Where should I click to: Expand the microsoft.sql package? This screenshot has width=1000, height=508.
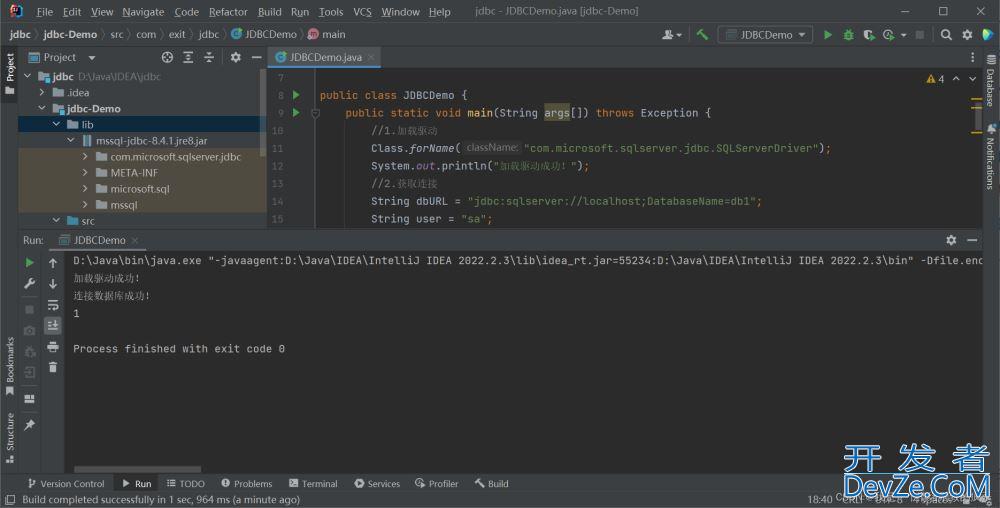(85, 189)
